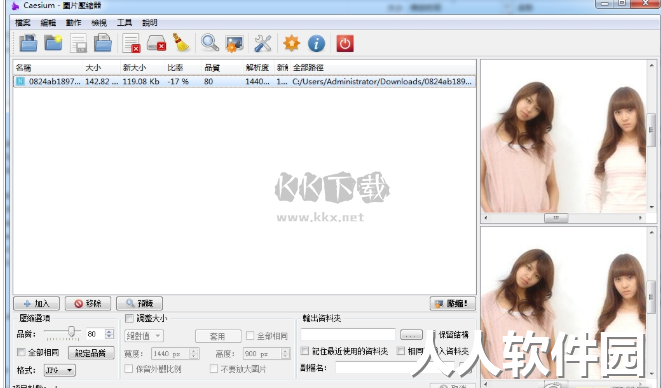This screenshot has width=661, height=388.
Task: Open settings via wrench and screwdriver icon
Action: click(x=263, y=43)
